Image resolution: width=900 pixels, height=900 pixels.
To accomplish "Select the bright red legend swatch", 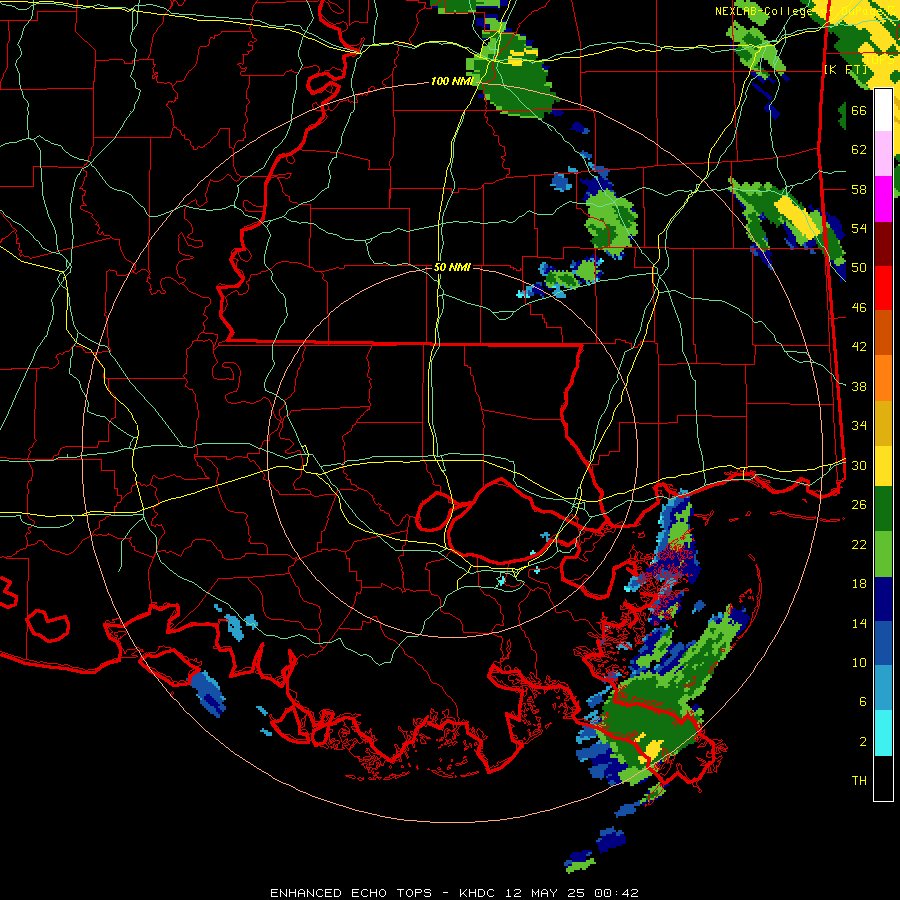I will point(883,288).
